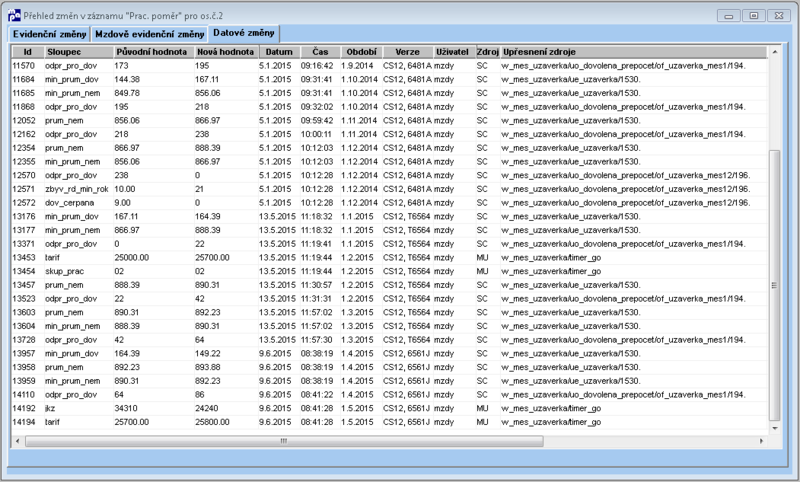This screenshot has height=482, width=800.
Task: Switch to the Evidenční změny tab
Action: 49,34
